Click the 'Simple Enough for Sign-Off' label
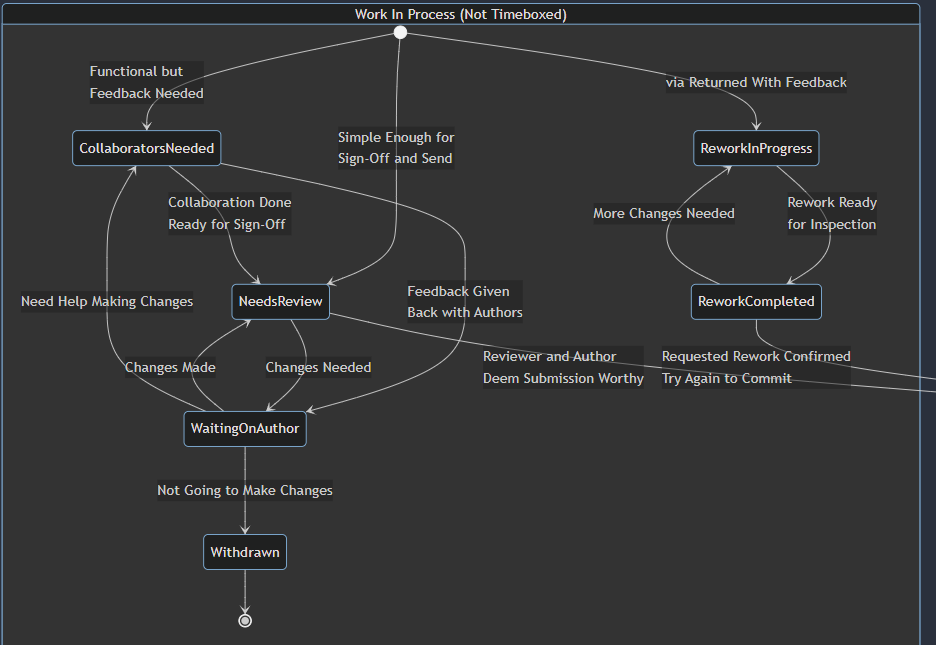This screenshot has width=936, height=645. pos(395,148)
